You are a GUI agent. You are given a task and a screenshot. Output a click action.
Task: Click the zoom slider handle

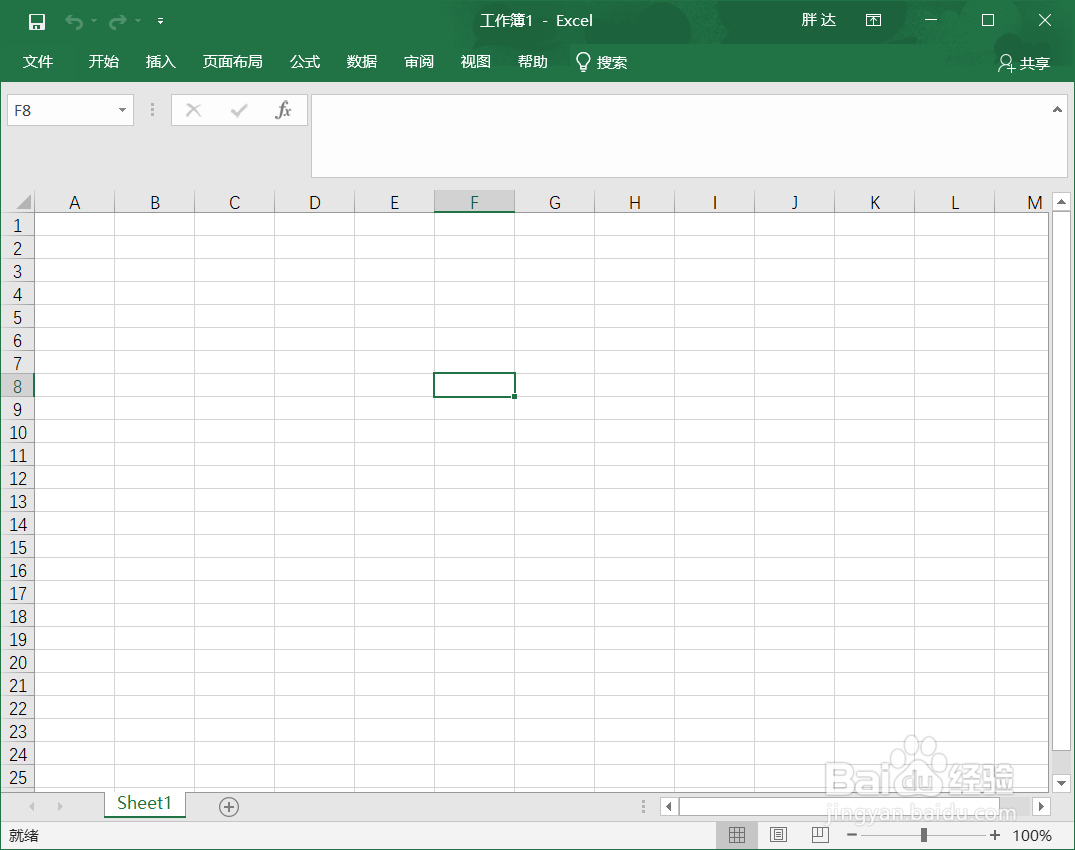pos(924,835)
